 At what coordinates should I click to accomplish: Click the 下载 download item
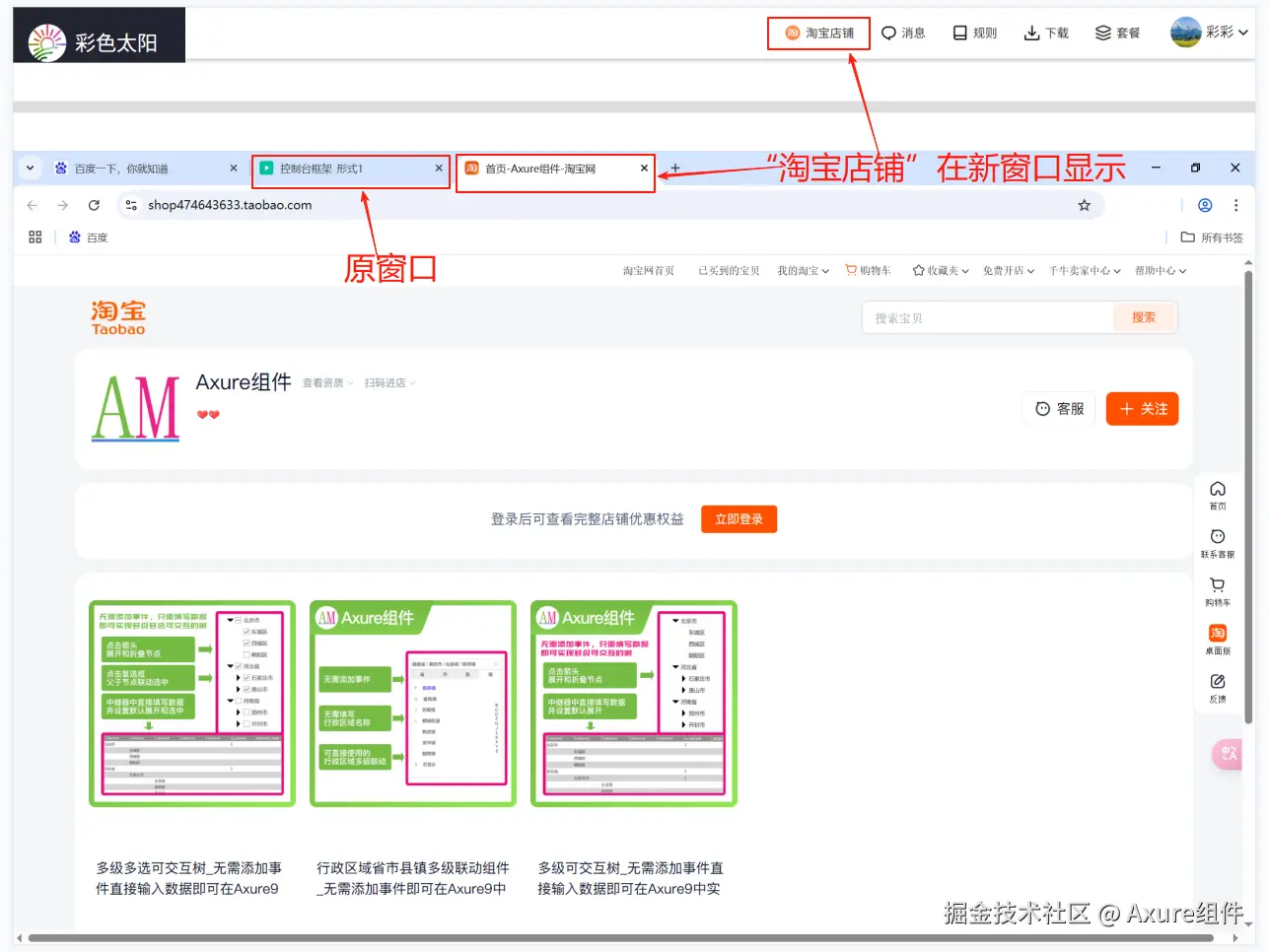coord(1046,33)
